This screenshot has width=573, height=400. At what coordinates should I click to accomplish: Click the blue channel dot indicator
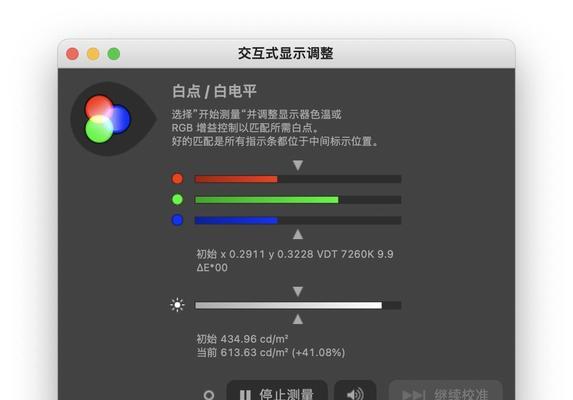point(177,220)
